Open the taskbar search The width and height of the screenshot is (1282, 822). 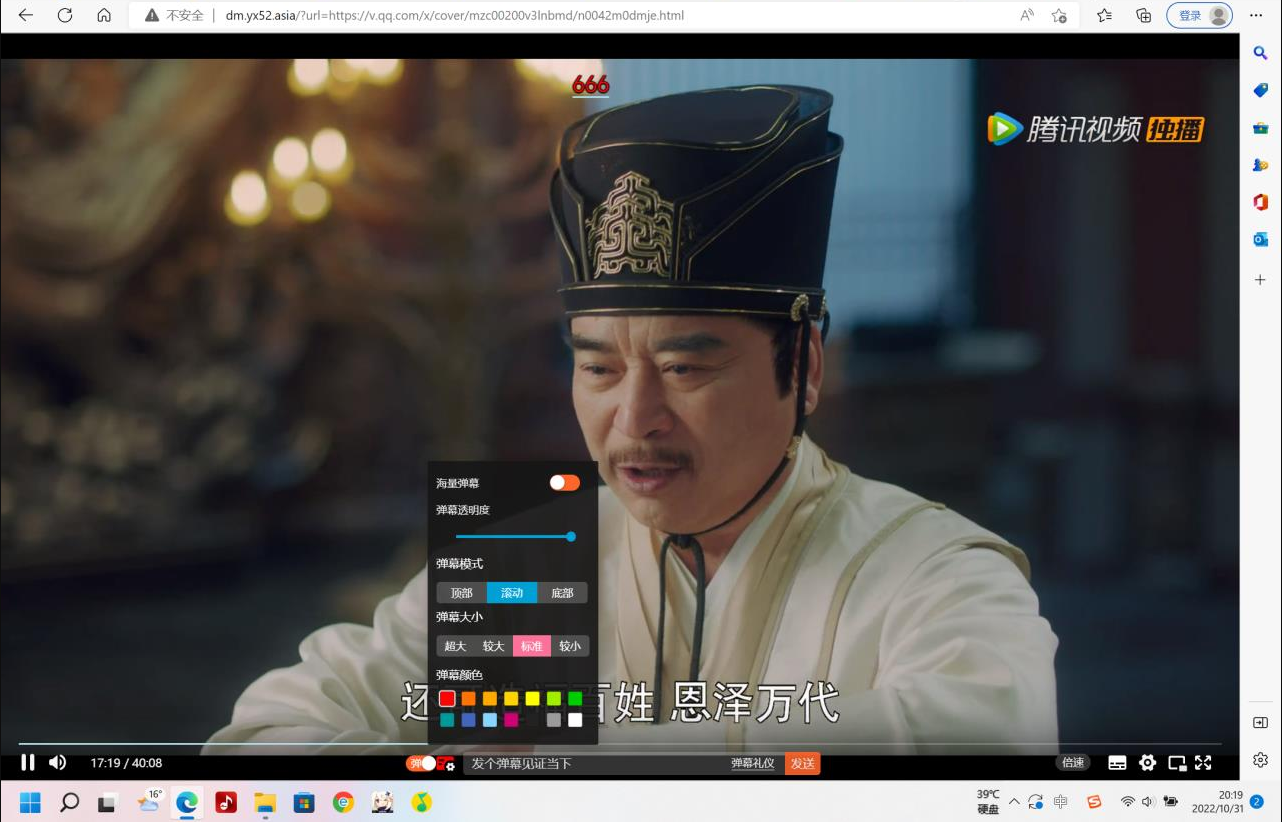tap(69, 802)
